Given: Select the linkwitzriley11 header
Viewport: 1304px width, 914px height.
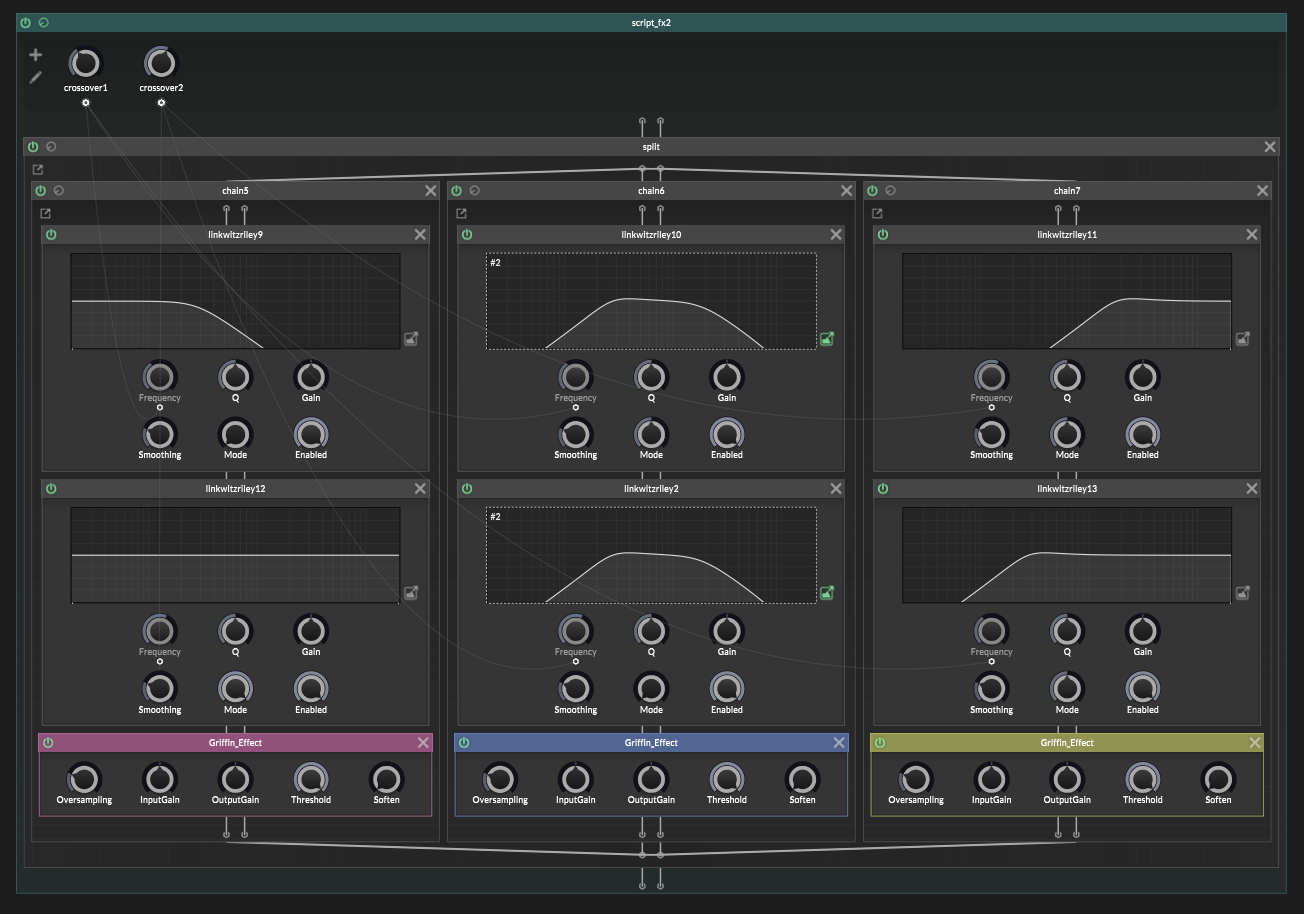Looking at the screenshot, I should [x=1067, y=234].
